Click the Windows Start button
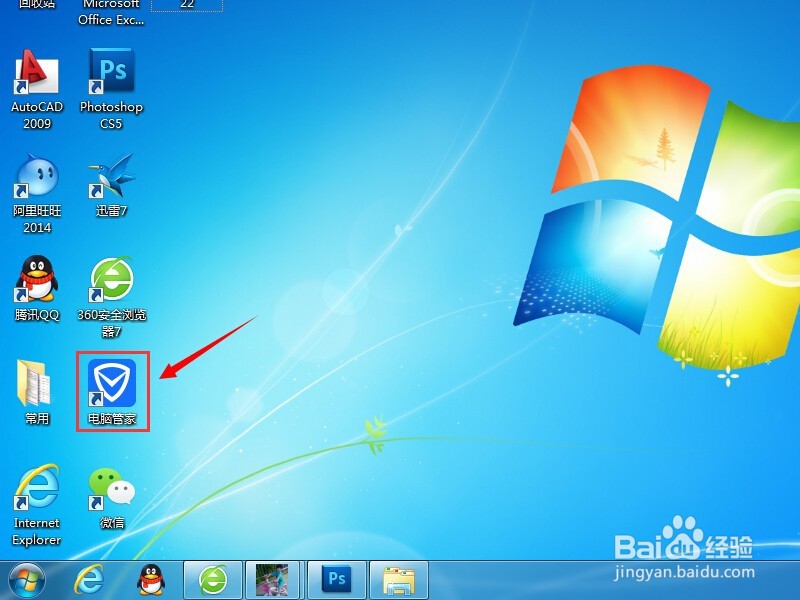This screenshot has height=600, width=800. coord(27,581)
